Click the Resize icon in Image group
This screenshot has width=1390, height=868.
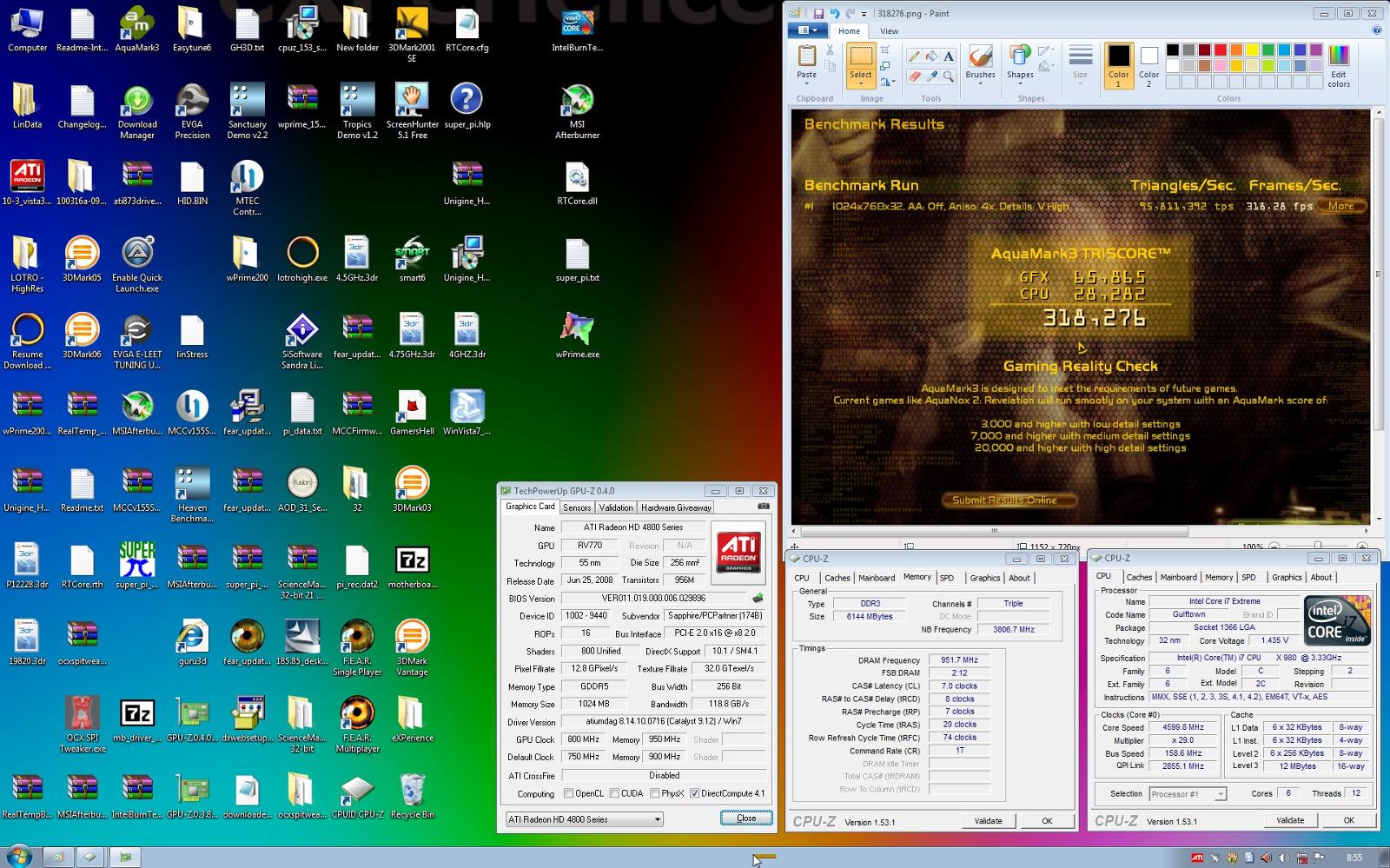(x=885, y=66)
